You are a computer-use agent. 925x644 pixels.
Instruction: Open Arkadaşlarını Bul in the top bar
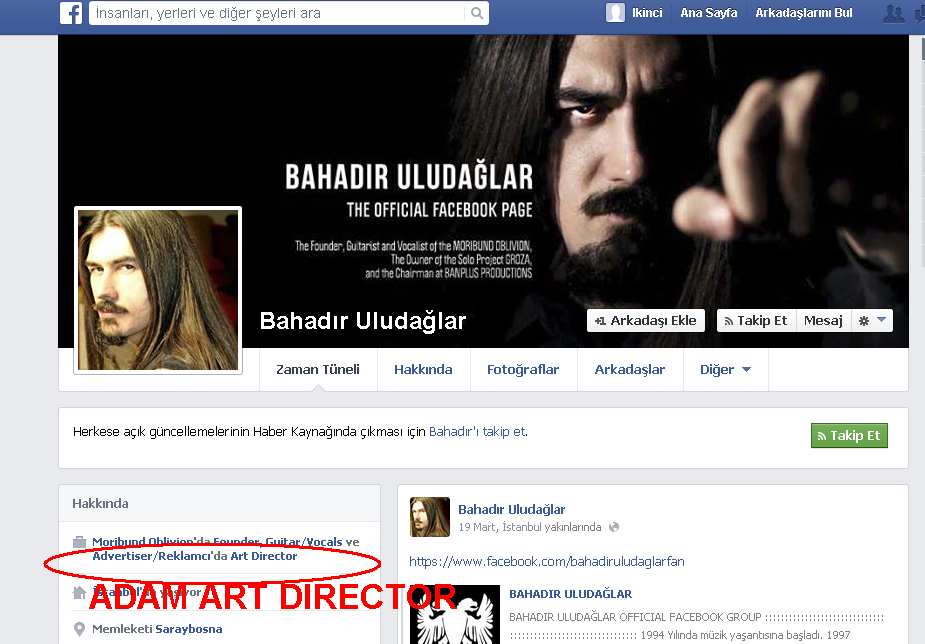tap(803, 12)
